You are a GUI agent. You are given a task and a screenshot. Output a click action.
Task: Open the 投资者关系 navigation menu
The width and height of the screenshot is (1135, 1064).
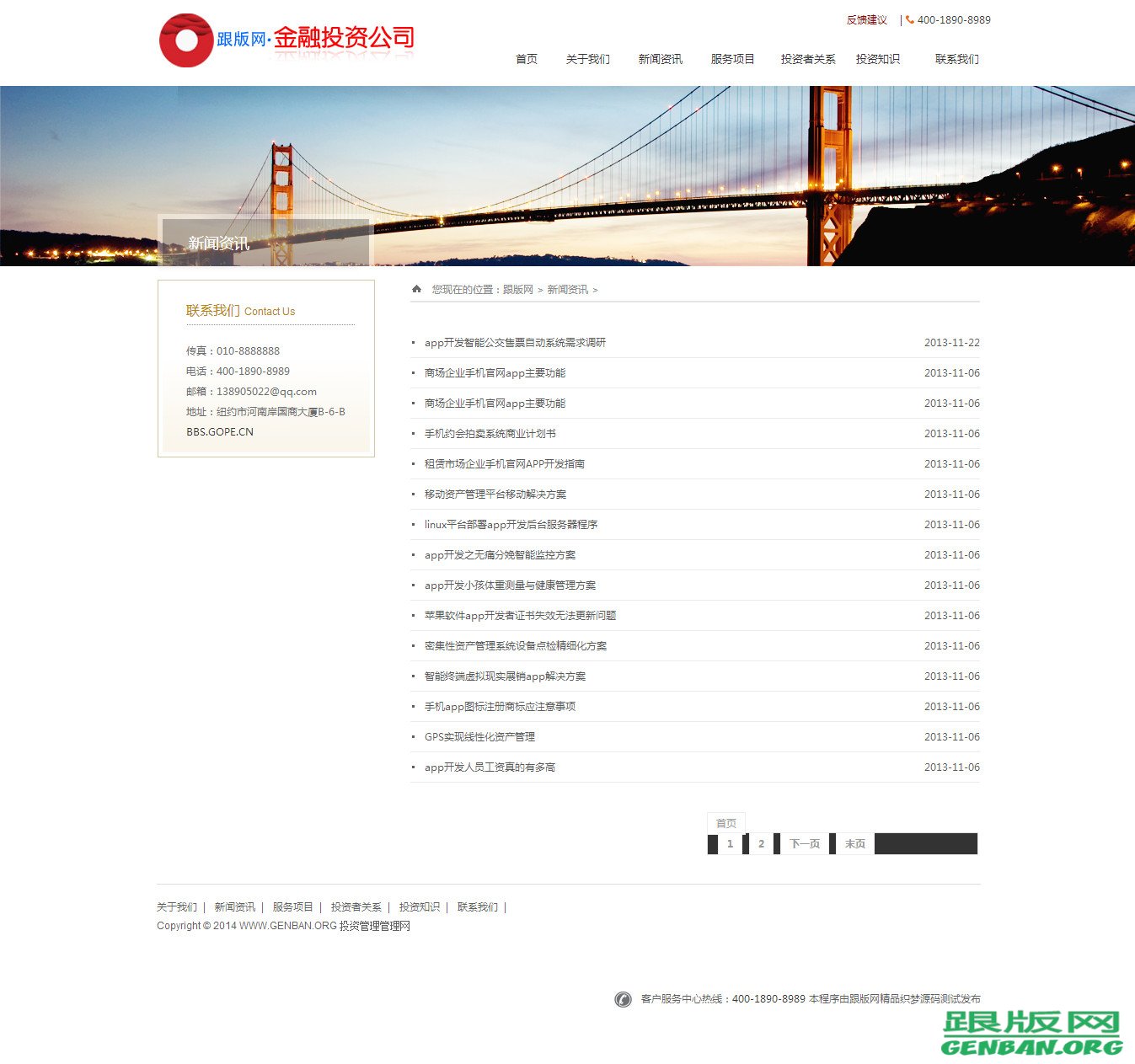click(806, 59)
